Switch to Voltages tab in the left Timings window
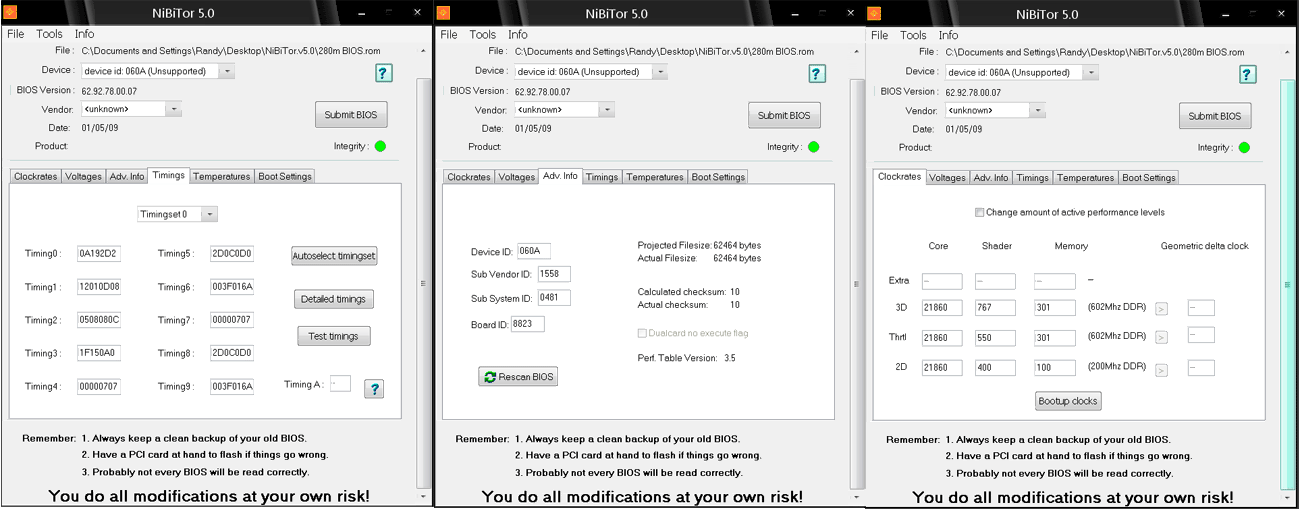This screenshot has height=509, width=1300. point(84,177)
